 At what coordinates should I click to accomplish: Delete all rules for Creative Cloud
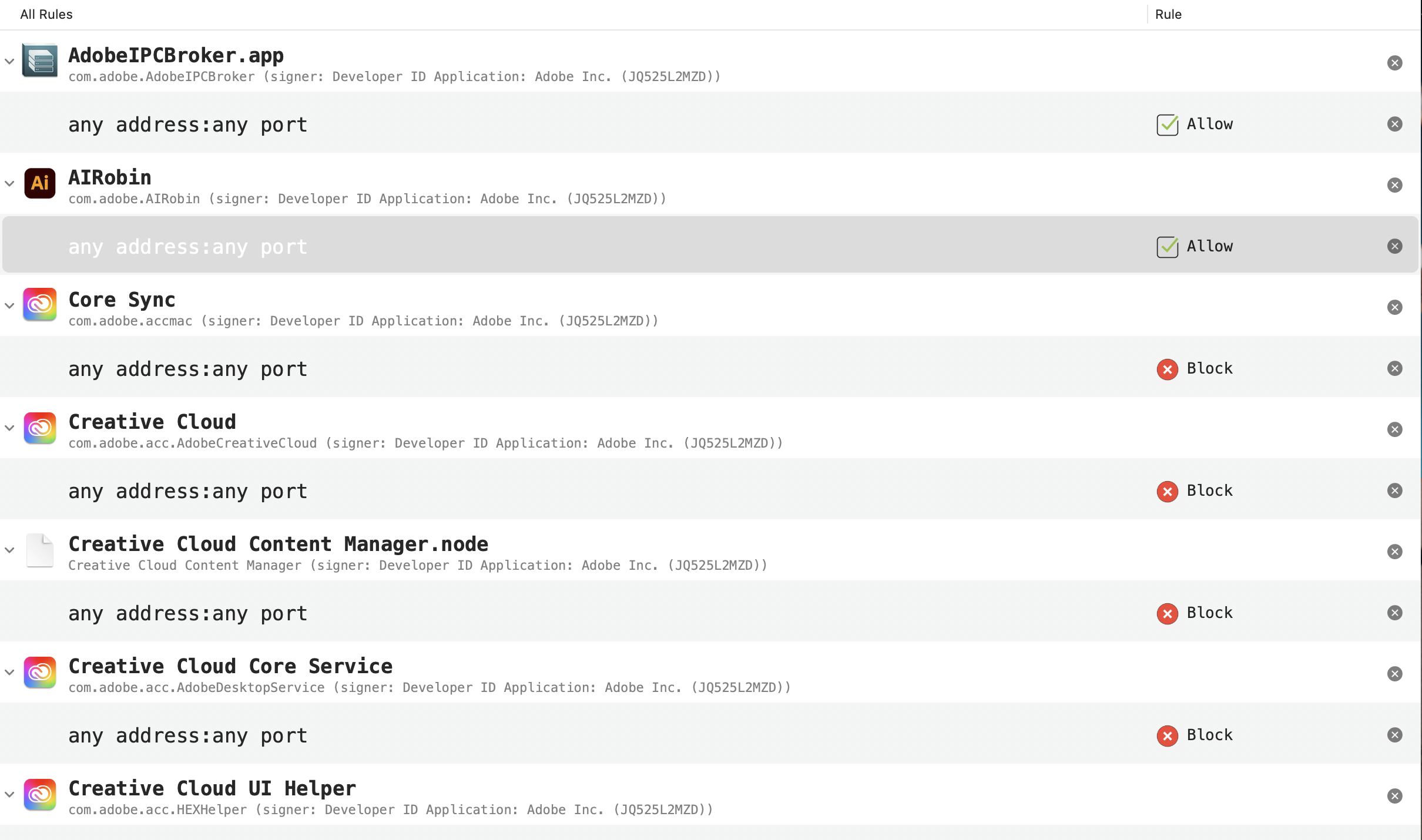click(1394, 429)
